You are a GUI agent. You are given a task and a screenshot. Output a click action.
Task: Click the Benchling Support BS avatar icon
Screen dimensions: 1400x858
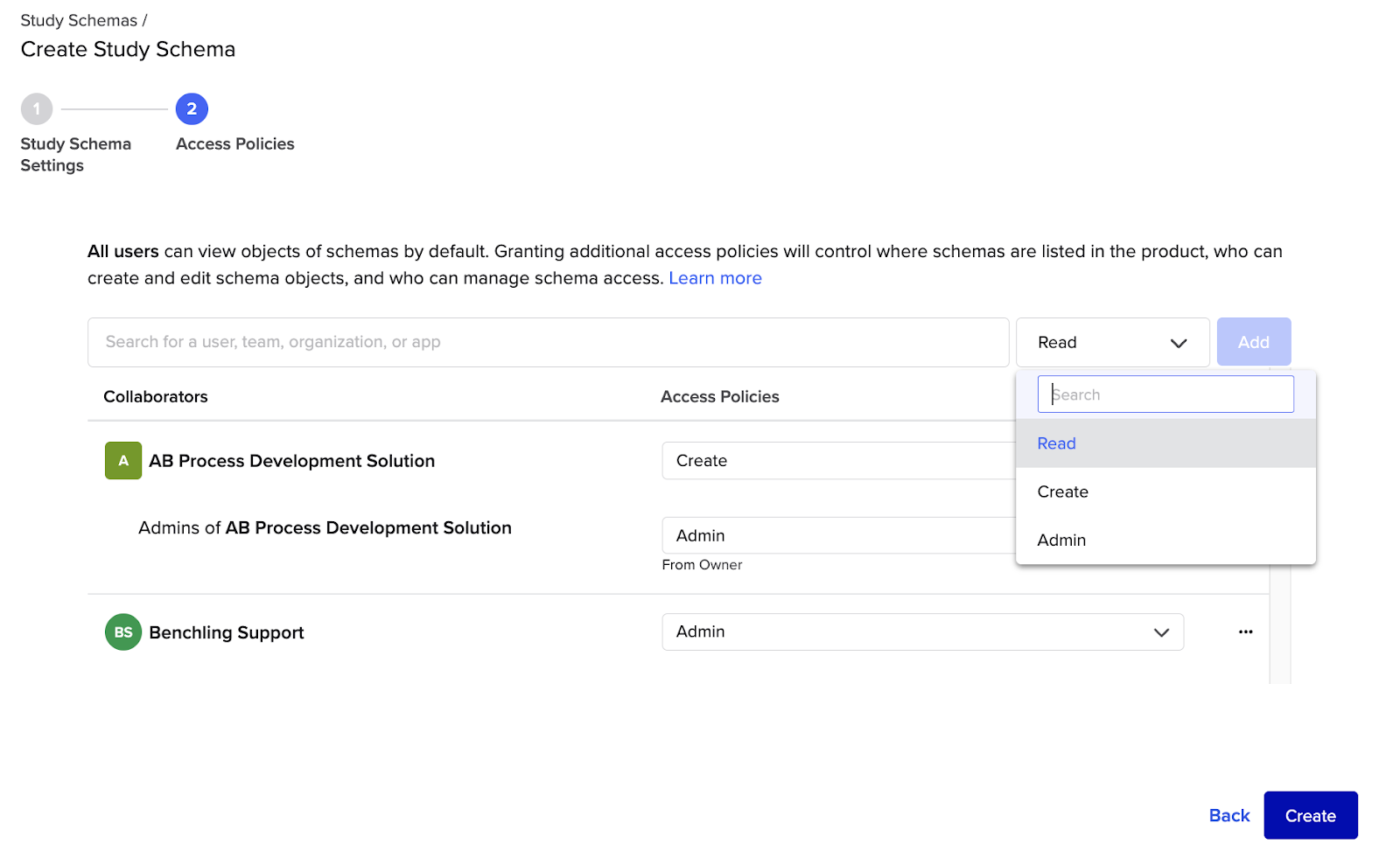tap(122, 631)
